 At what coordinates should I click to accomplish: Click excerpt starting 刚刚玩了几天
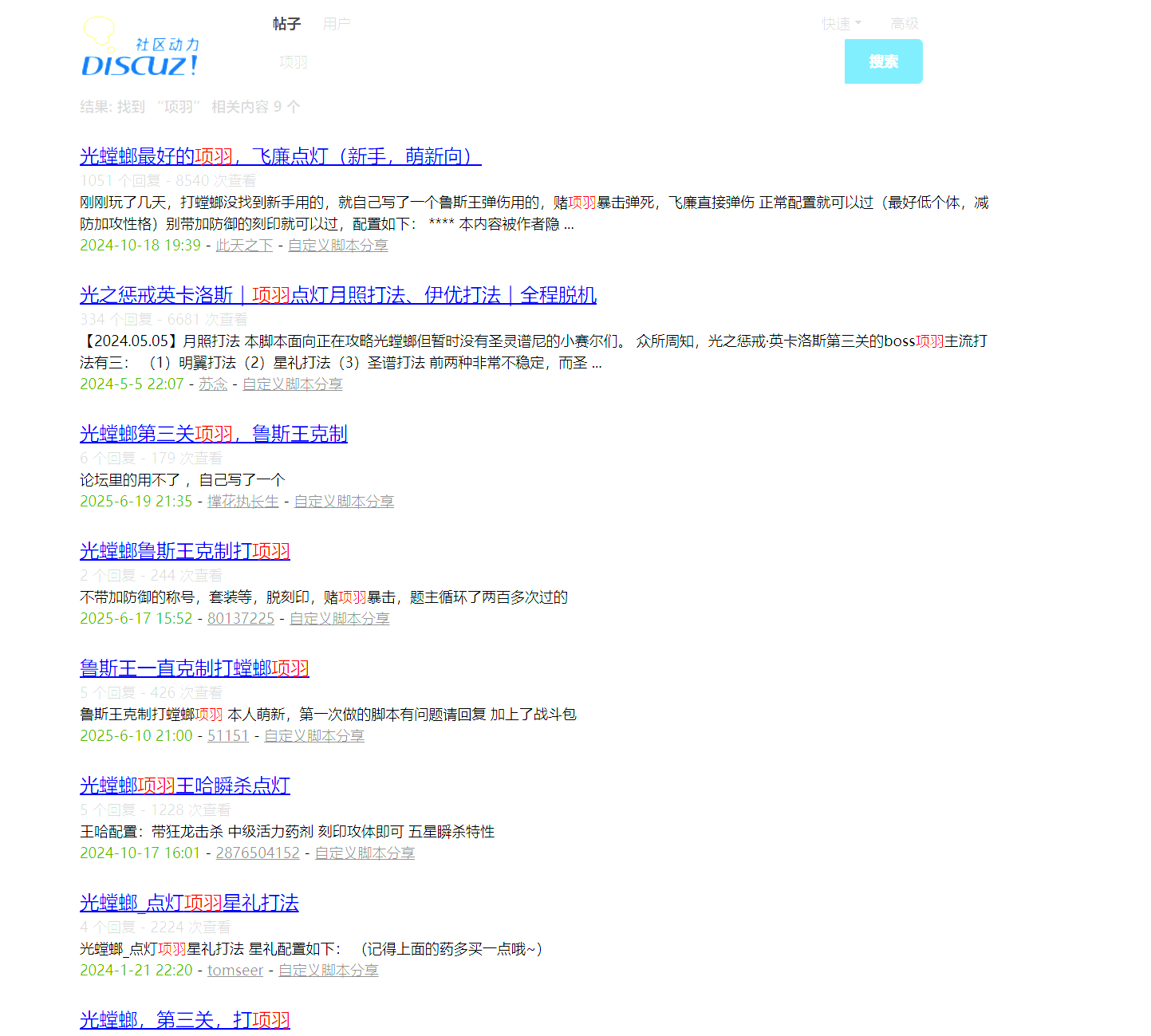click(534, 214)
